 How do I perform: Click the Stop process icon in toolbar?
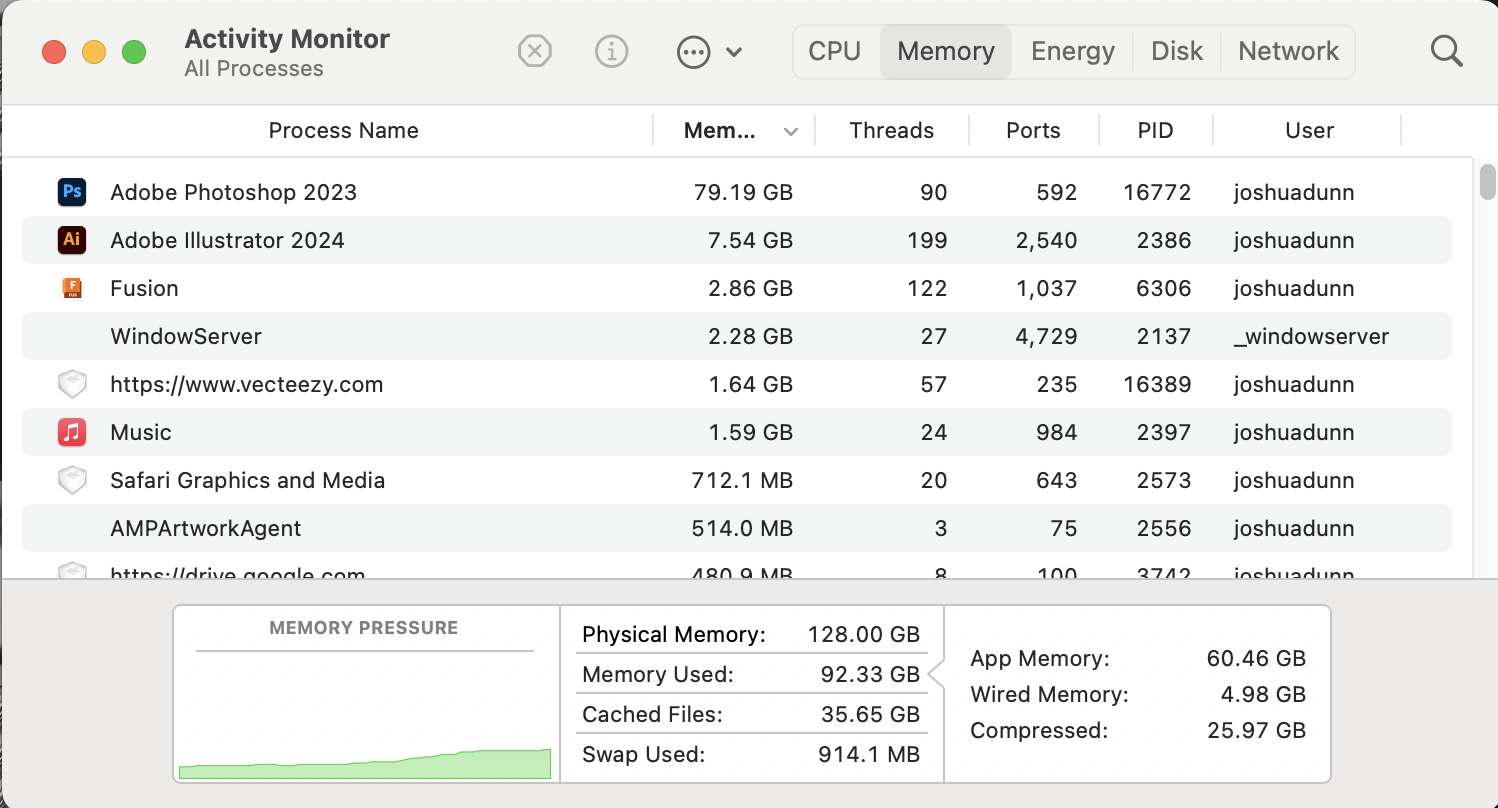coord(535,51)
